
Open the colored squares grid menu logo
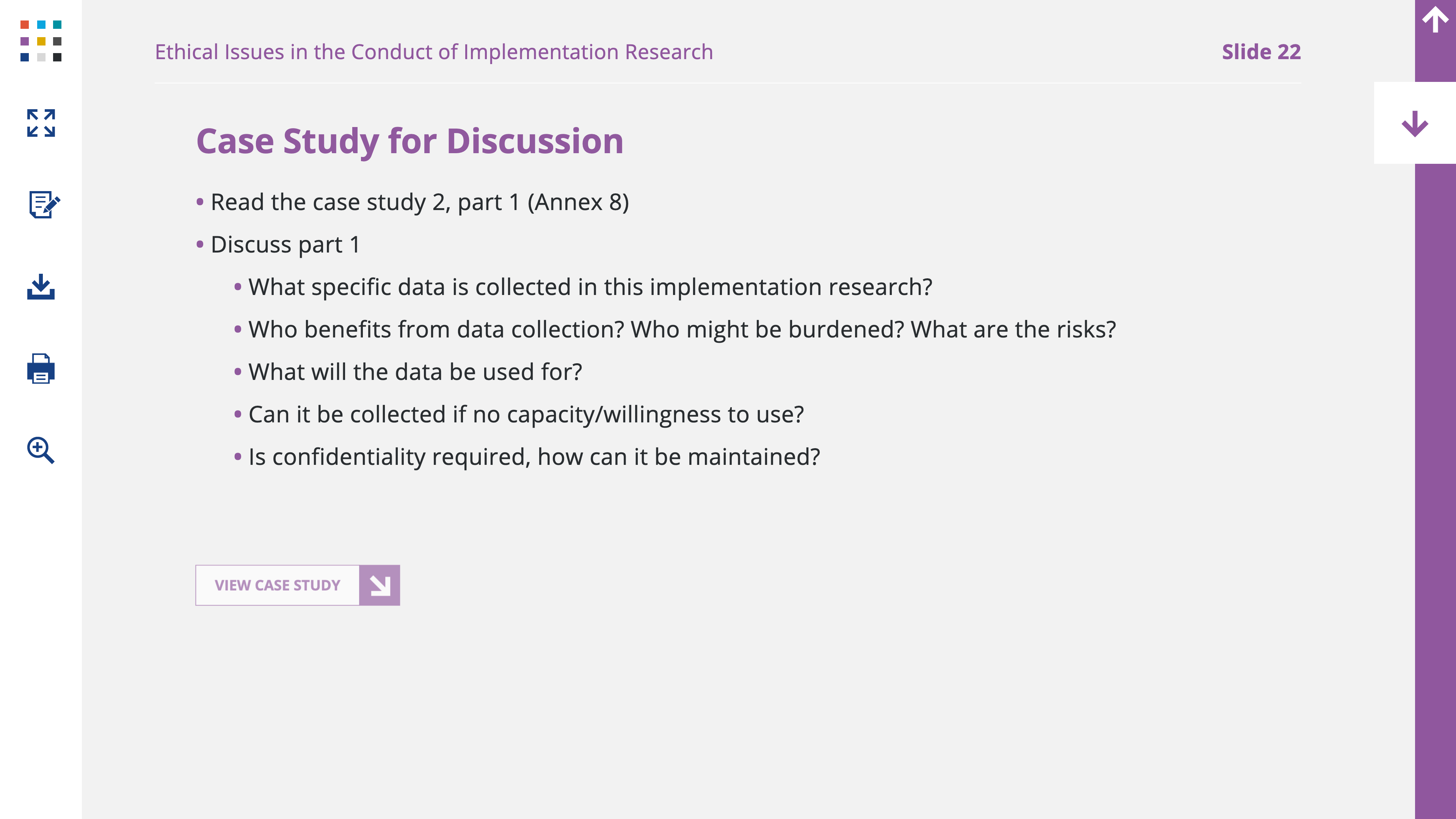[41, 41]
